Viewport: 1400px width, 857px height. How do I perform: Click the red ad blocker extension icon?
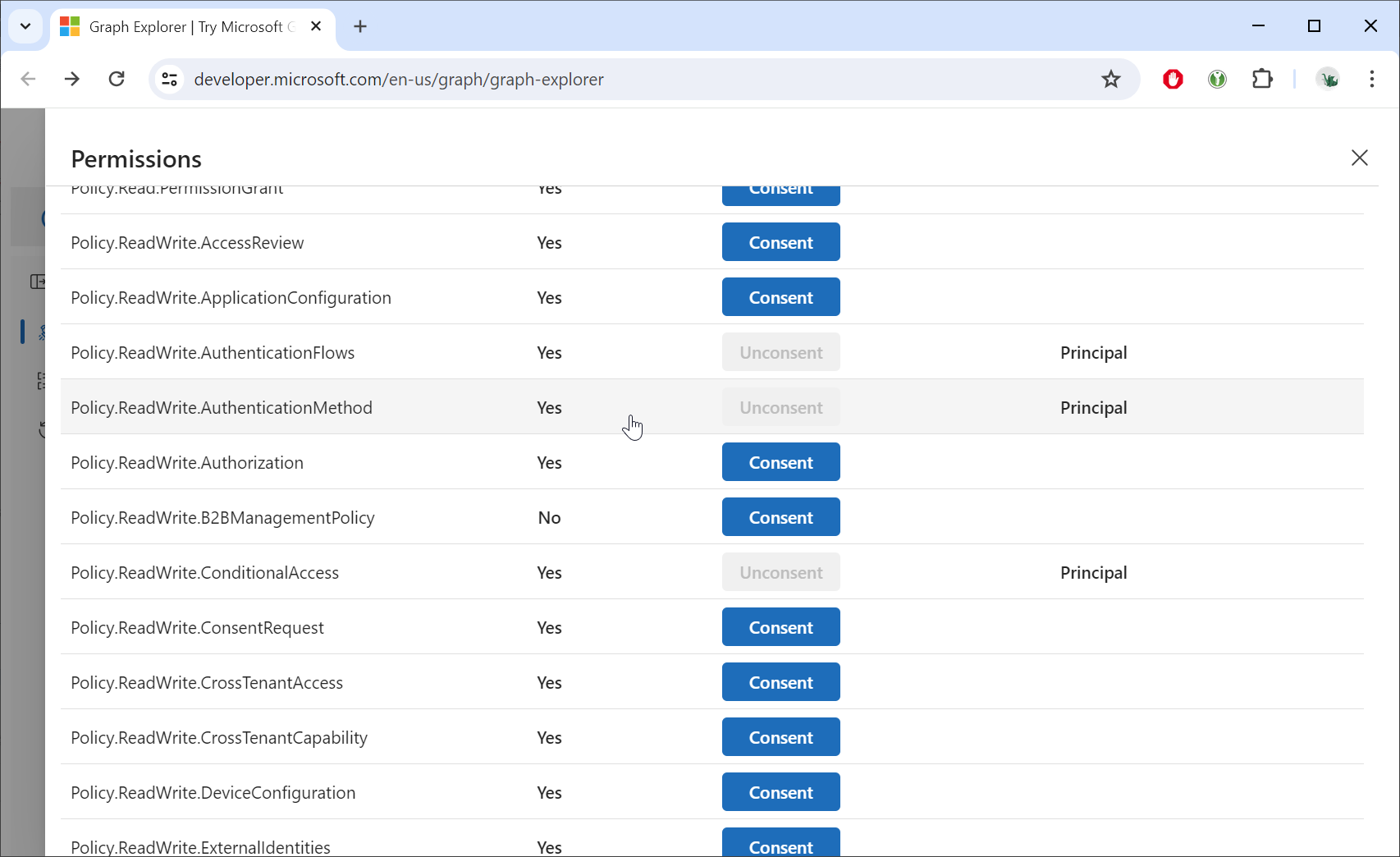[x=1173, y=80]
